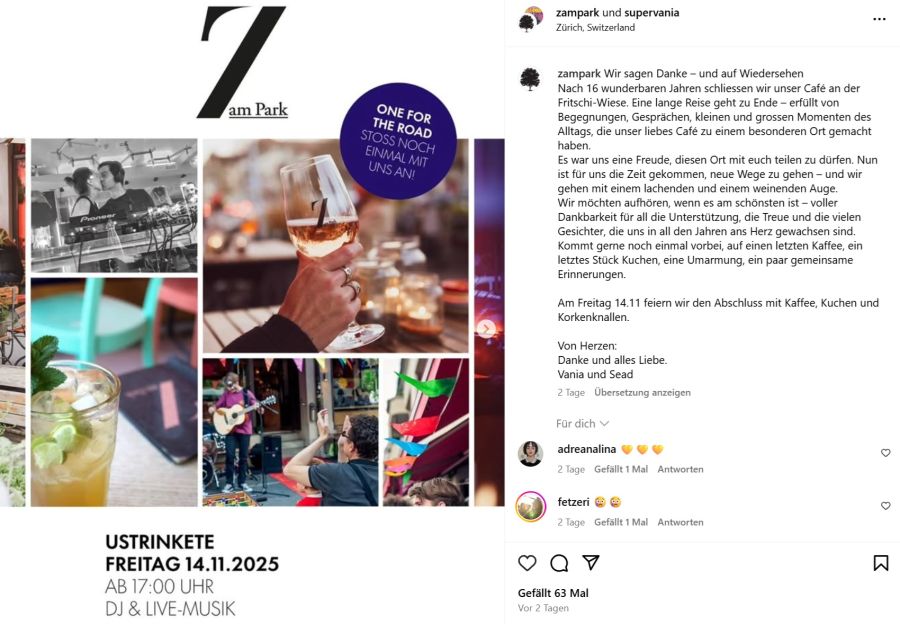This screenshot has width=900, height=624.
Task: Open fetzeri's story ring avatar
Action: click(x=530, y=507)
